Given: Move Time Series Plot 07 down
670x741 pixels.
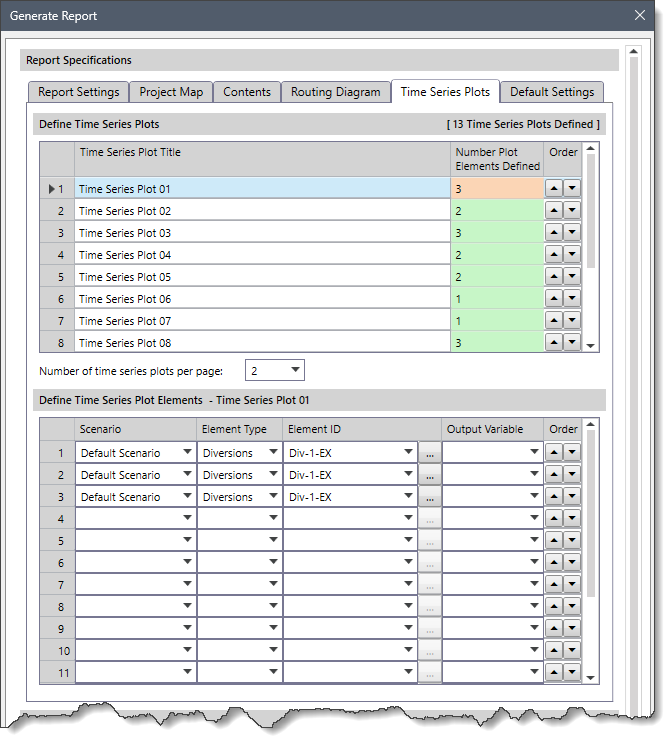Looking at the screenshot, I should click(572, 320).
